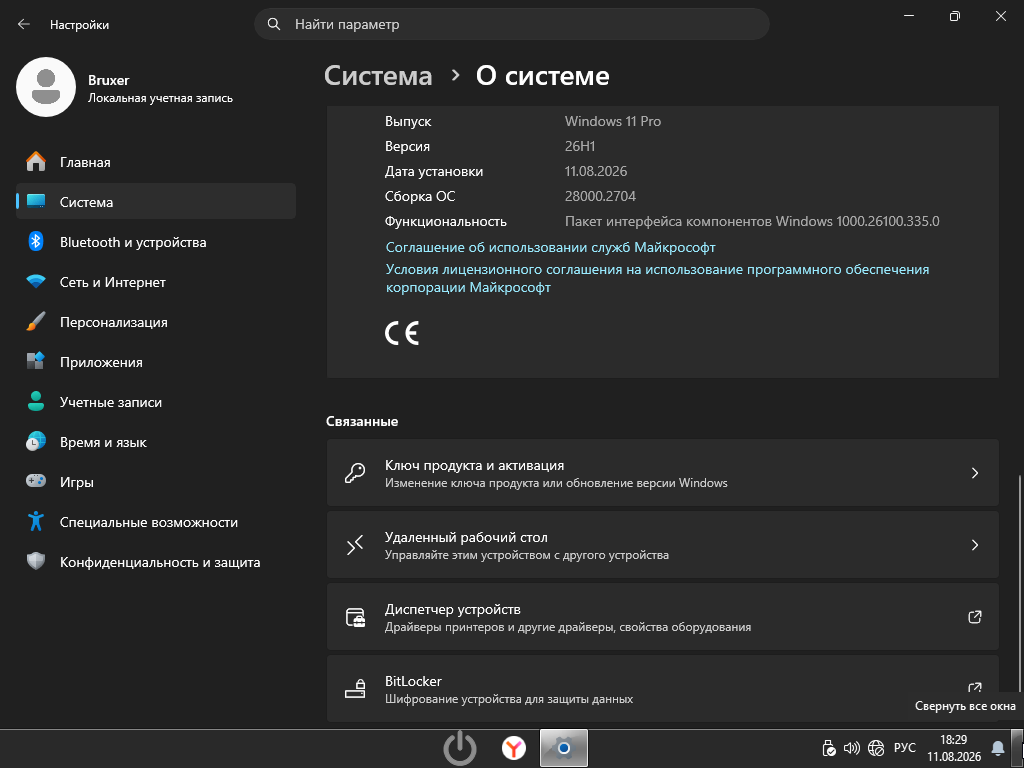Open Условия лицензионного соглашения Майкрософт link
Image resolution: width=1024 pixels, height=768 pixels.
[x=657, y=278]
